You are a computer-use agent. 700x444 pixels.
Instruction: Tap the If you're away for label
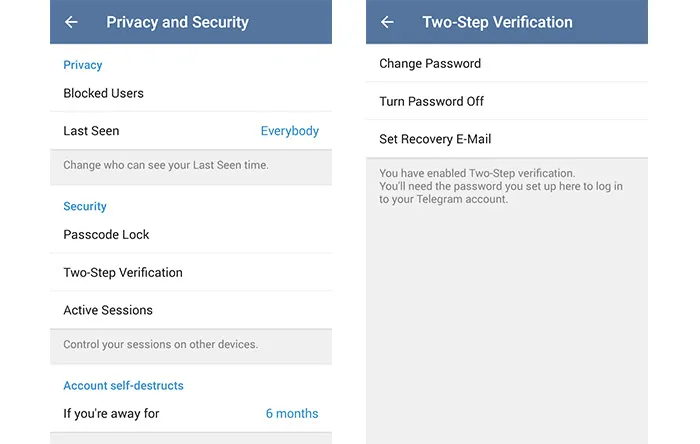[111, 414]
